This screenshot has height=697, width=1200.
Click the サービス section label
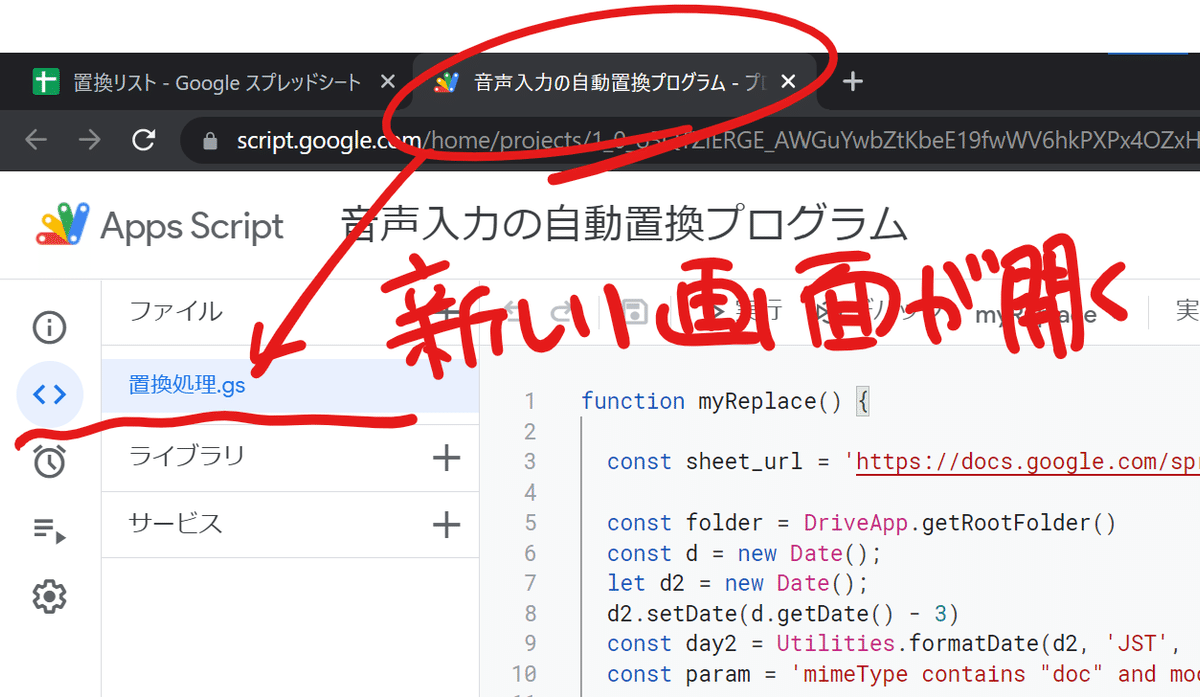coord(175,523)
